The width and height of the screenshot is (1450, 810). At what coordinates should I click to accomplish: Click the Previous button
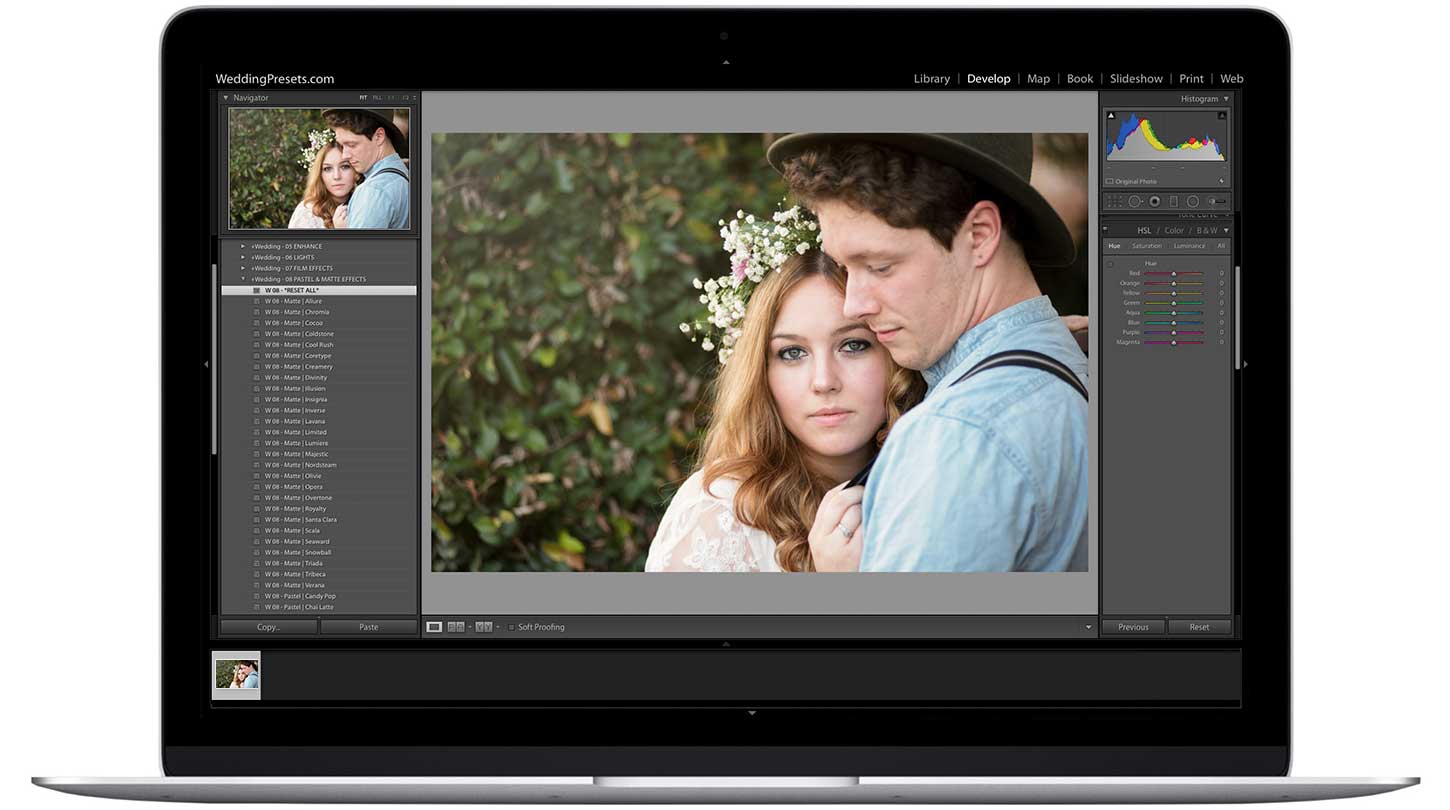pos(1133,627)
